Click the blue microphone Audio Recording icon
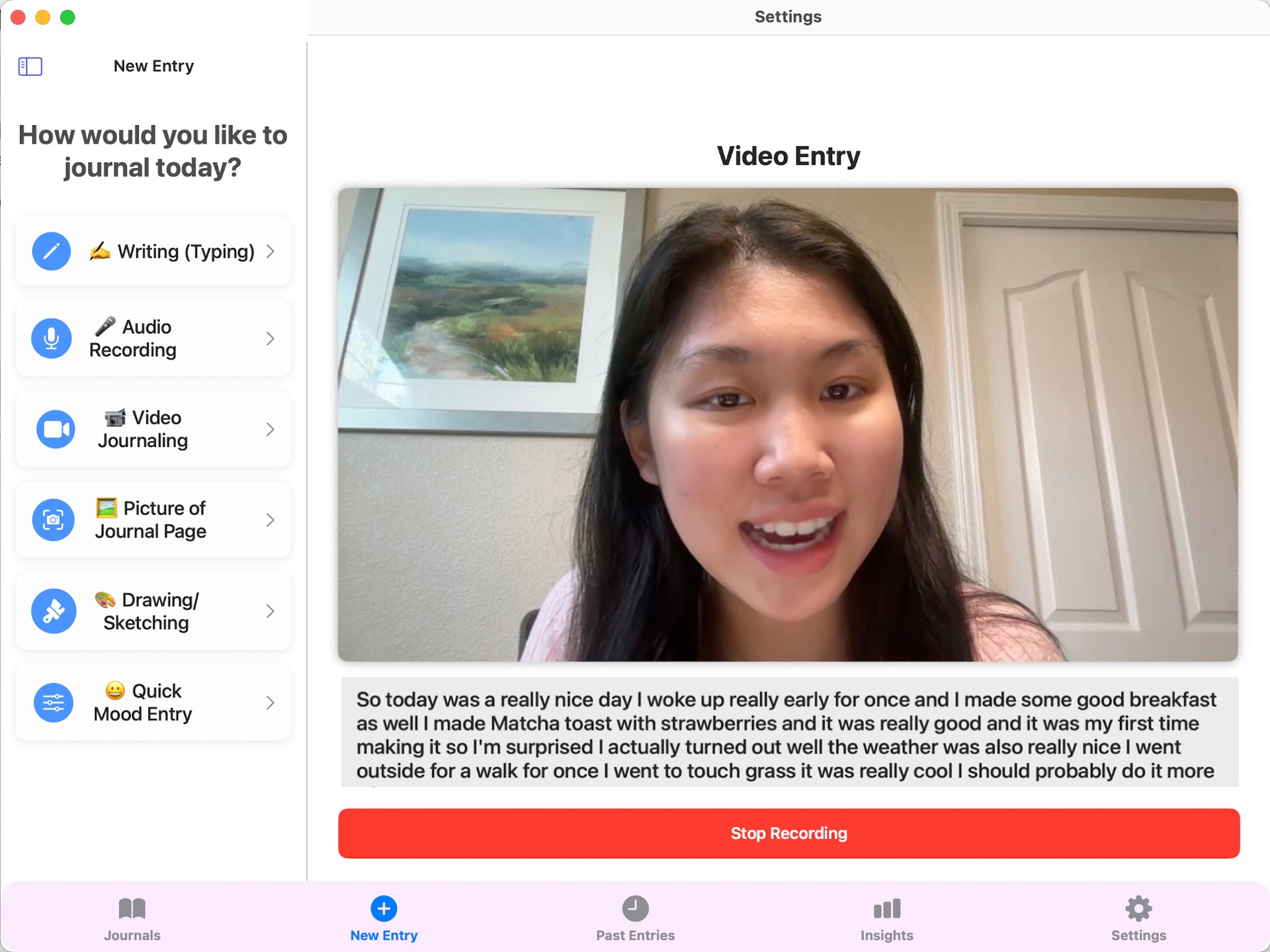The image size is (1270, 952). click(52, 338)
